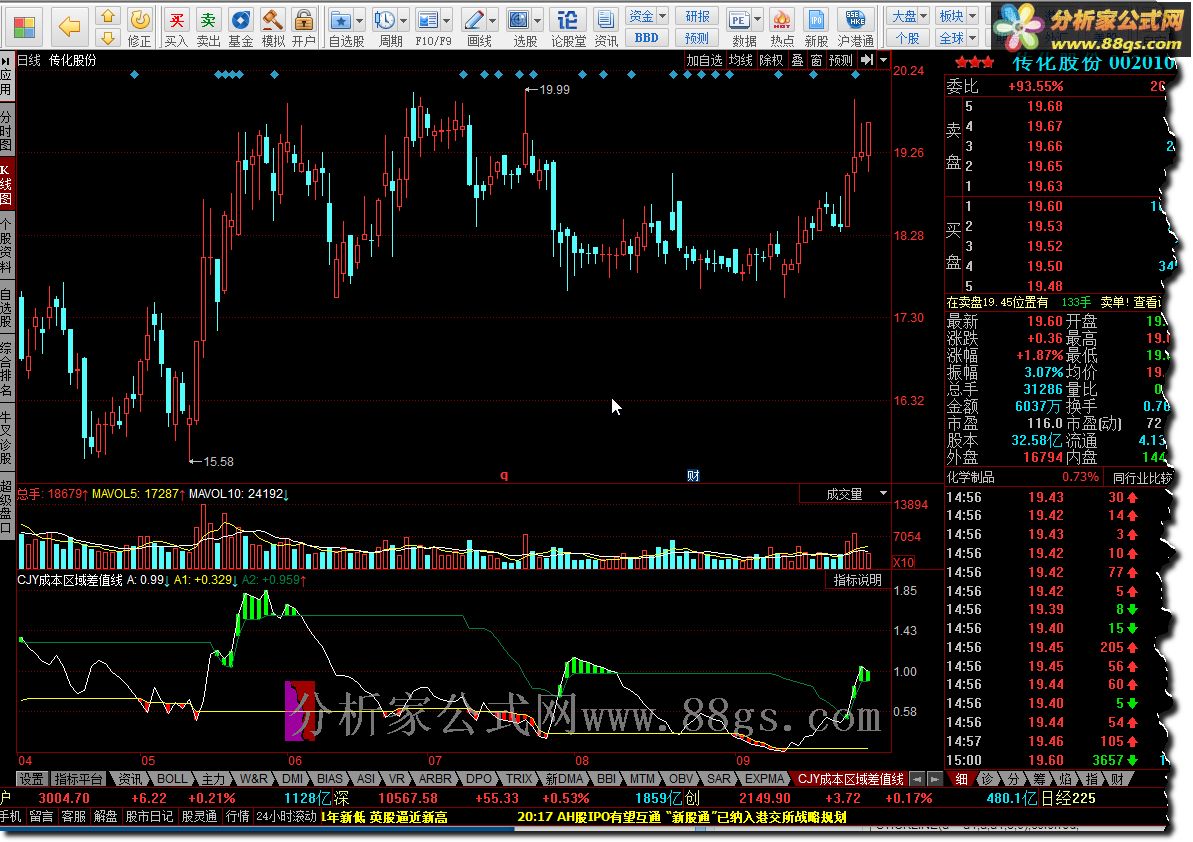
Task: Click the 卖出 sell icon
Action: coord(208,27)
